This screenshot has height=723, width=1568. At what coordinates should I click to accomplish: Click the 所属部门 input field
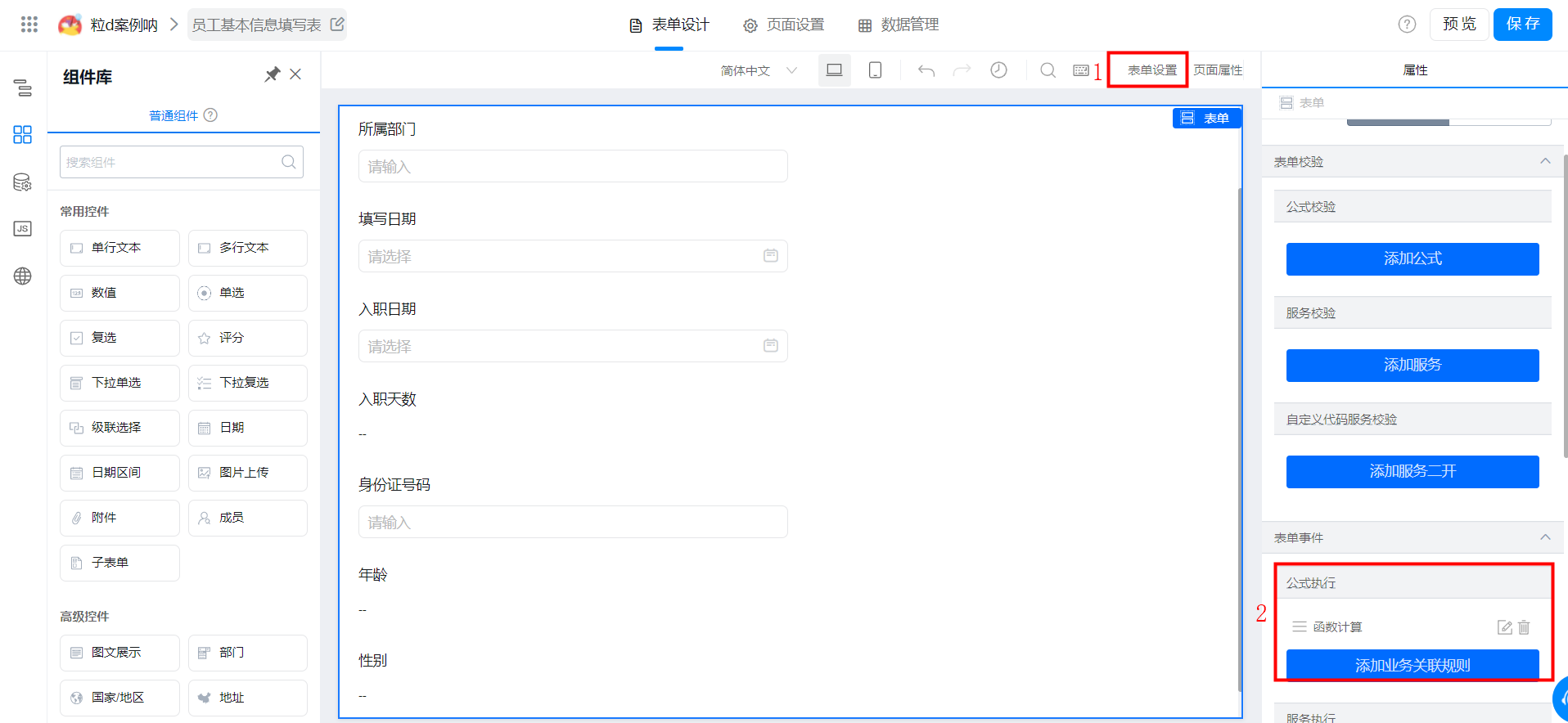click(573, 166)
